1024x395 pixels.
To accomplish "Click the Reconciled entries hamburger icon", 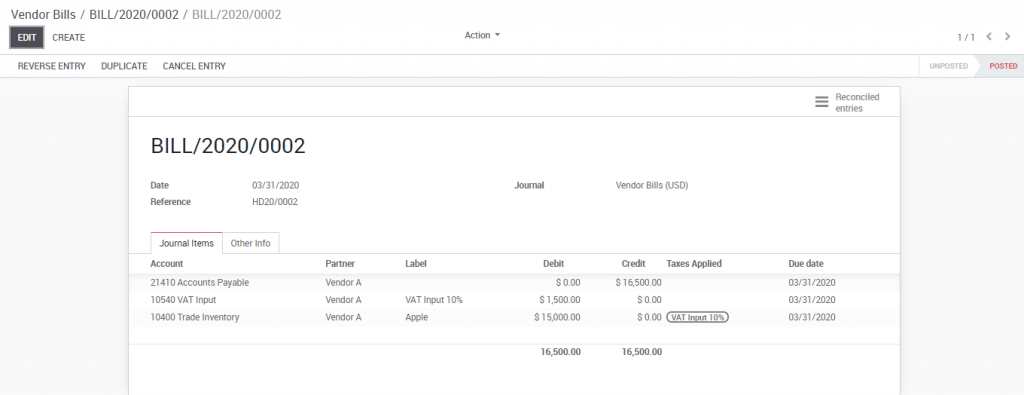I will [822, 103].
